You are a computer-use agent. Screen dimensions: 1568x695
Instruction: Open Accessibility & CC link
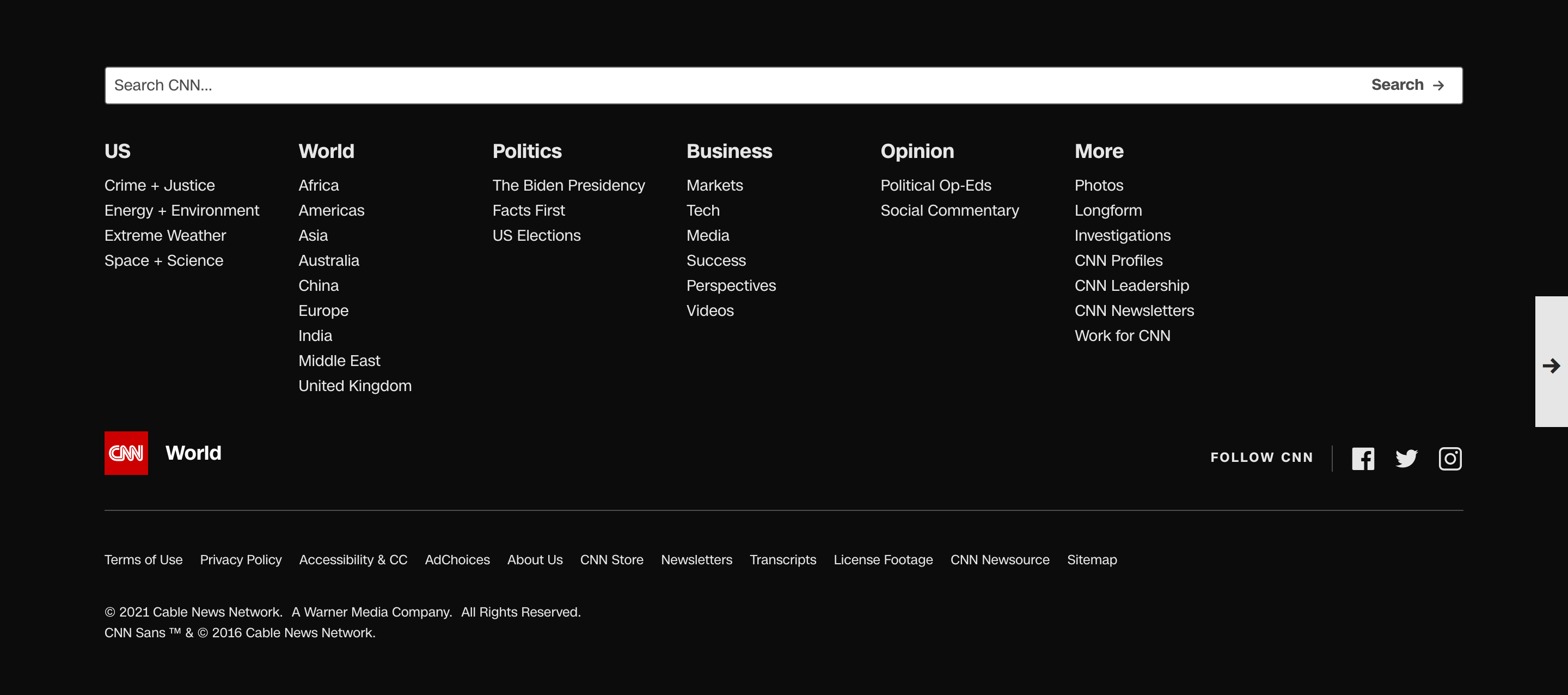[353, 559]
